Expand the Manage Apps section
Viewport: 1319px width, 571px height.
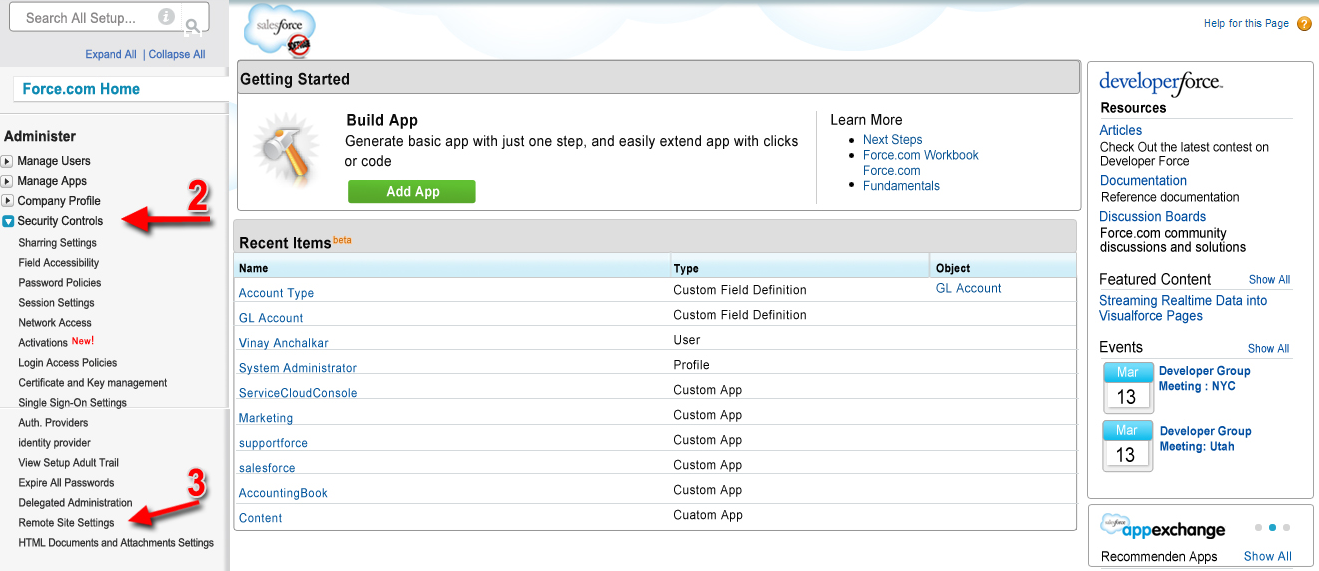pyautogui.click(x=8, y=181)
